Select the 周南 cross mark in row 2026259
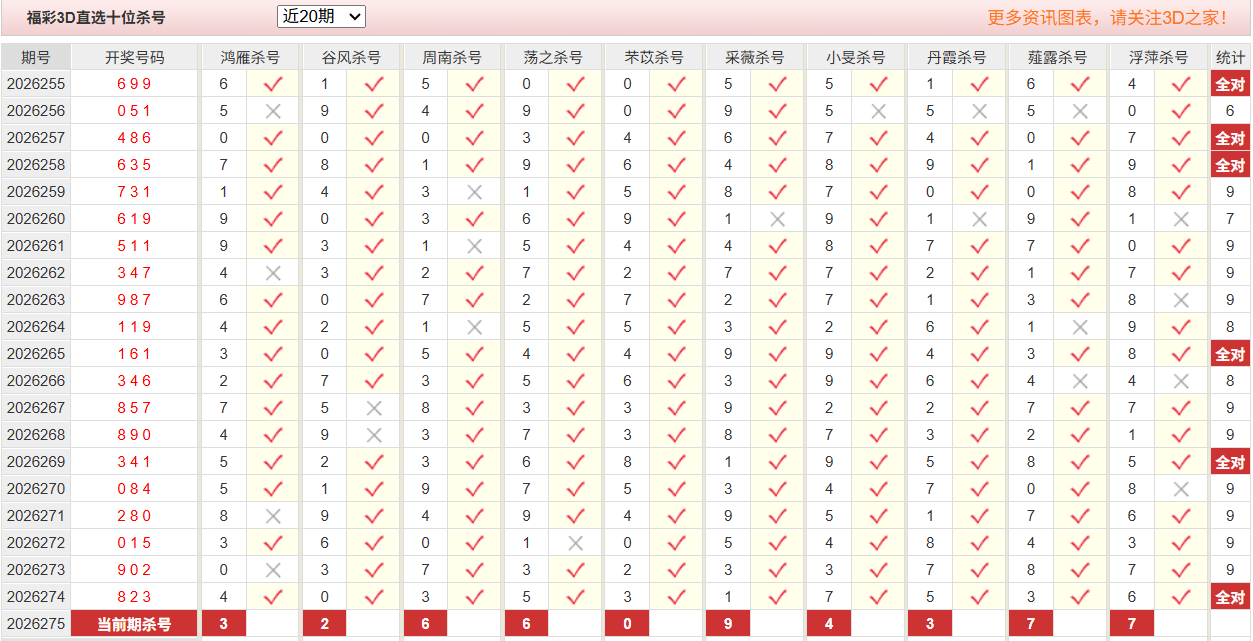This screenshot has height=641, width=1253. (x=475, y=192)
